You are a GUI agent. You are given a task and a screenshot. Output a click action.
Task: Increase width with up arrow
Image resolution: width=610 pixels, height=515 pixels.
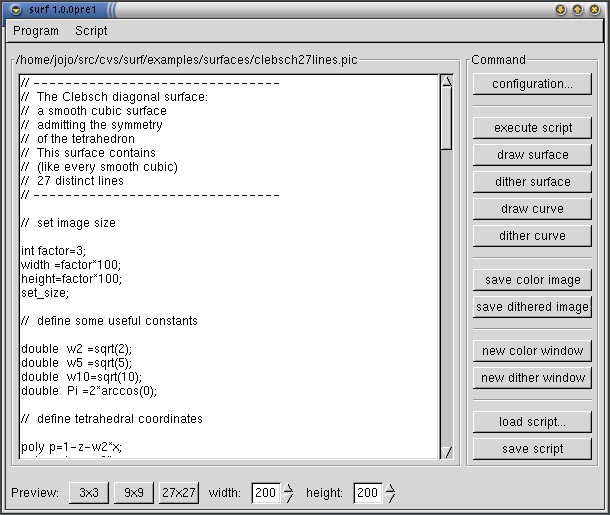point(288,488)
